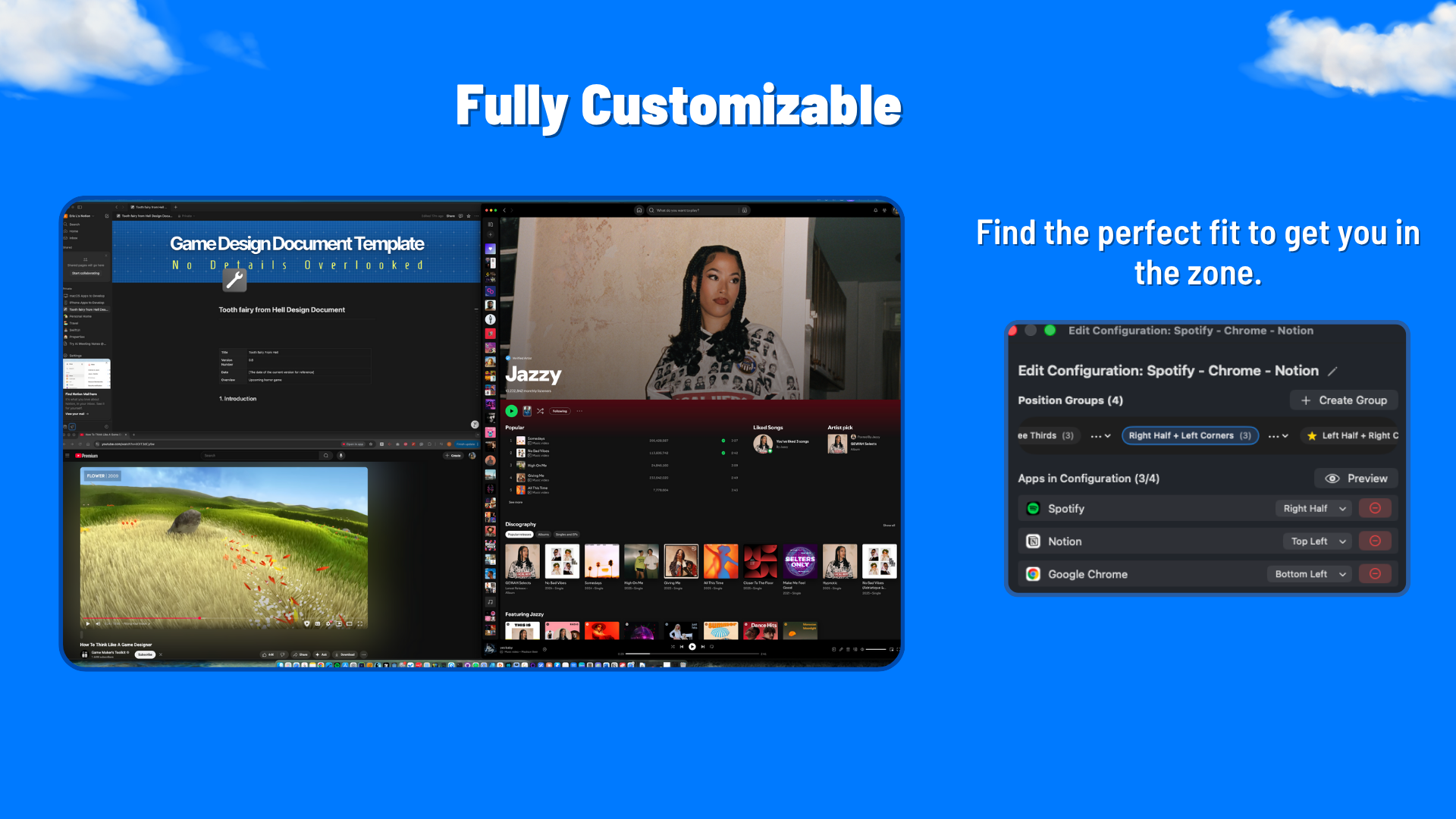Click the yellow favorite star on Left Half group
Viewport: 1456px width, 819px height.
coord(1312,436)
